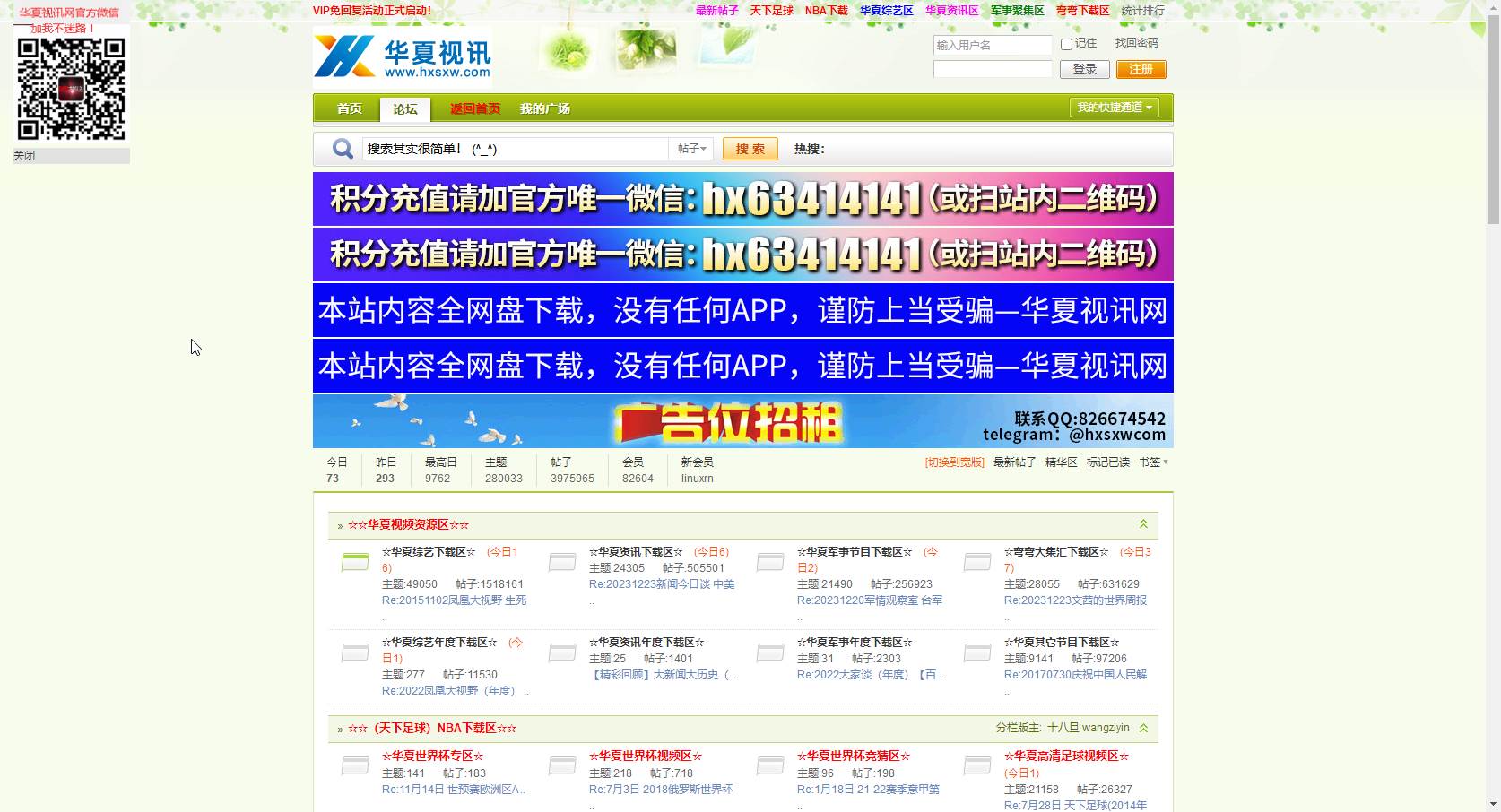
Task: Open 弯弯下载区 in the top menu
Action: tap(1083, 11)
